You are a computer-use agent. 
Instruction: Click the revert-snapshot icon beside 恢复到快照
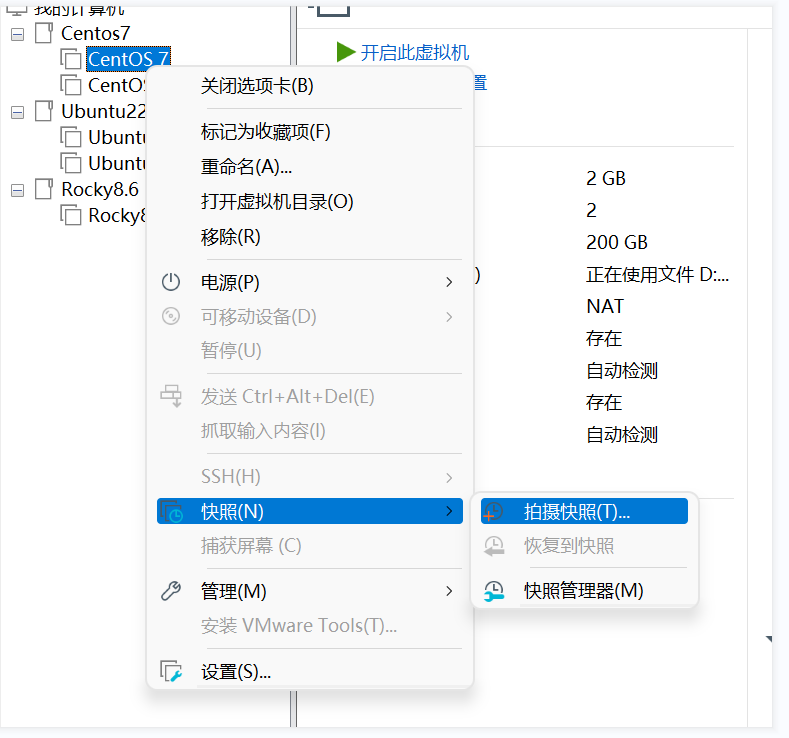click(x=494, y=546)
